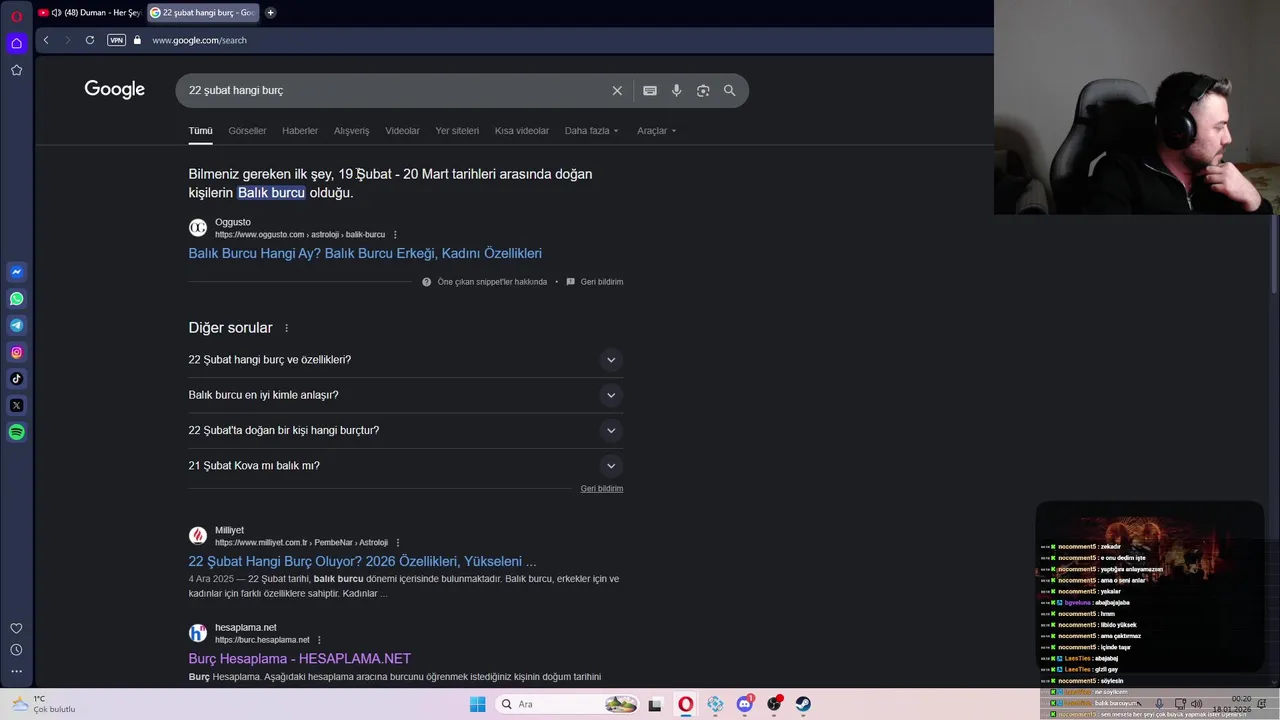Click the Oggusto site favicon
Image resolution: width=1280 pixels, height=720 pixels.
coord(198,228)
